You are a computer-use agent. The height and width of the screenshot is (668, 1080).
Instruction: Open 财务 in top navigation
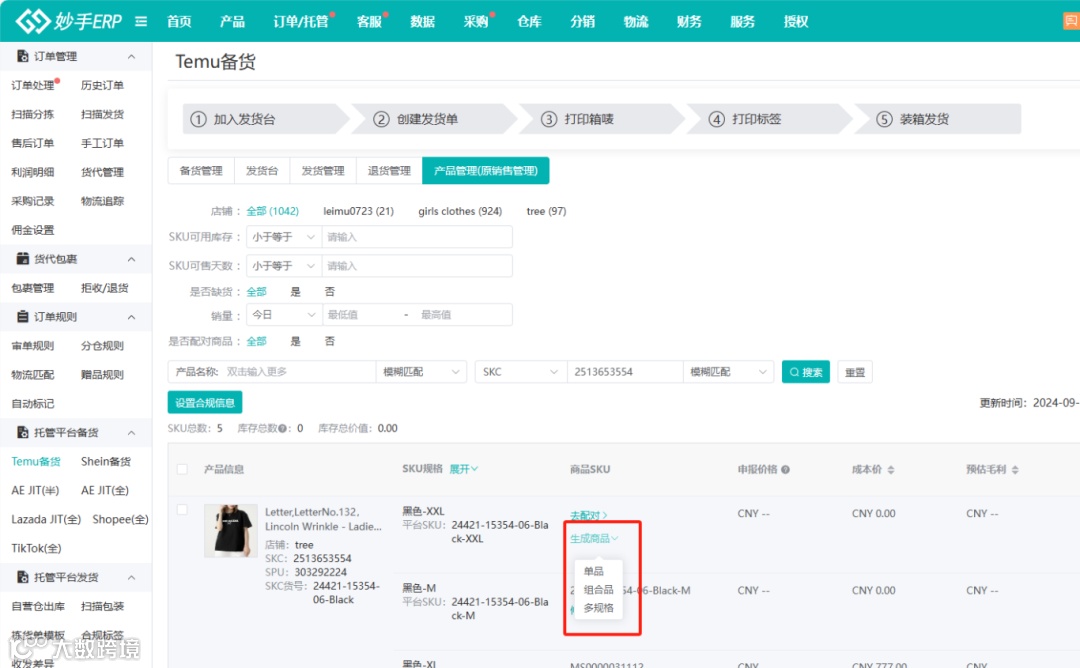click(x=689, y=21)
